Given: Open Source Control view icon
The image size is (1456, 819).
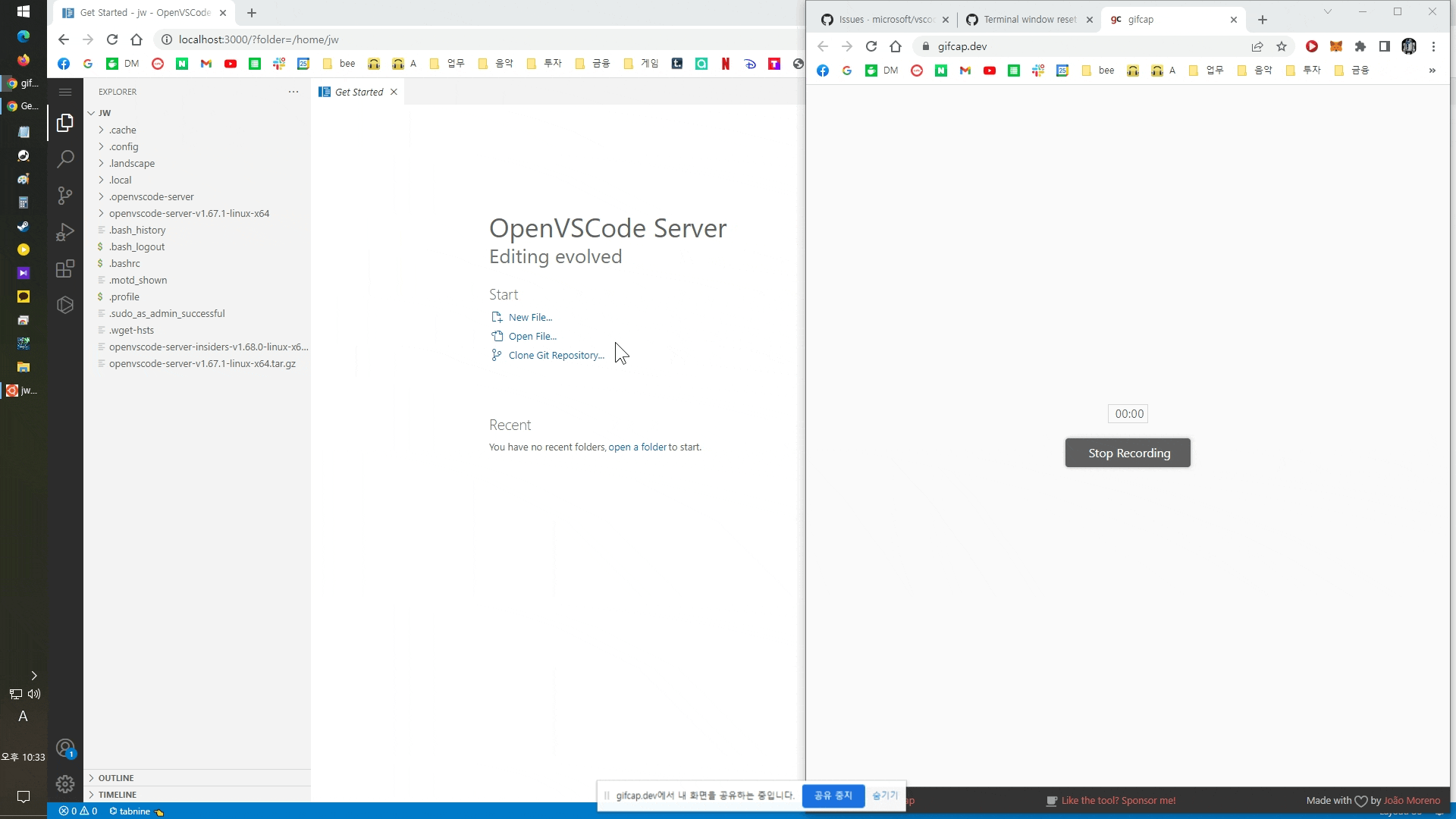Looking at the screenshot, I should [65, 196].
